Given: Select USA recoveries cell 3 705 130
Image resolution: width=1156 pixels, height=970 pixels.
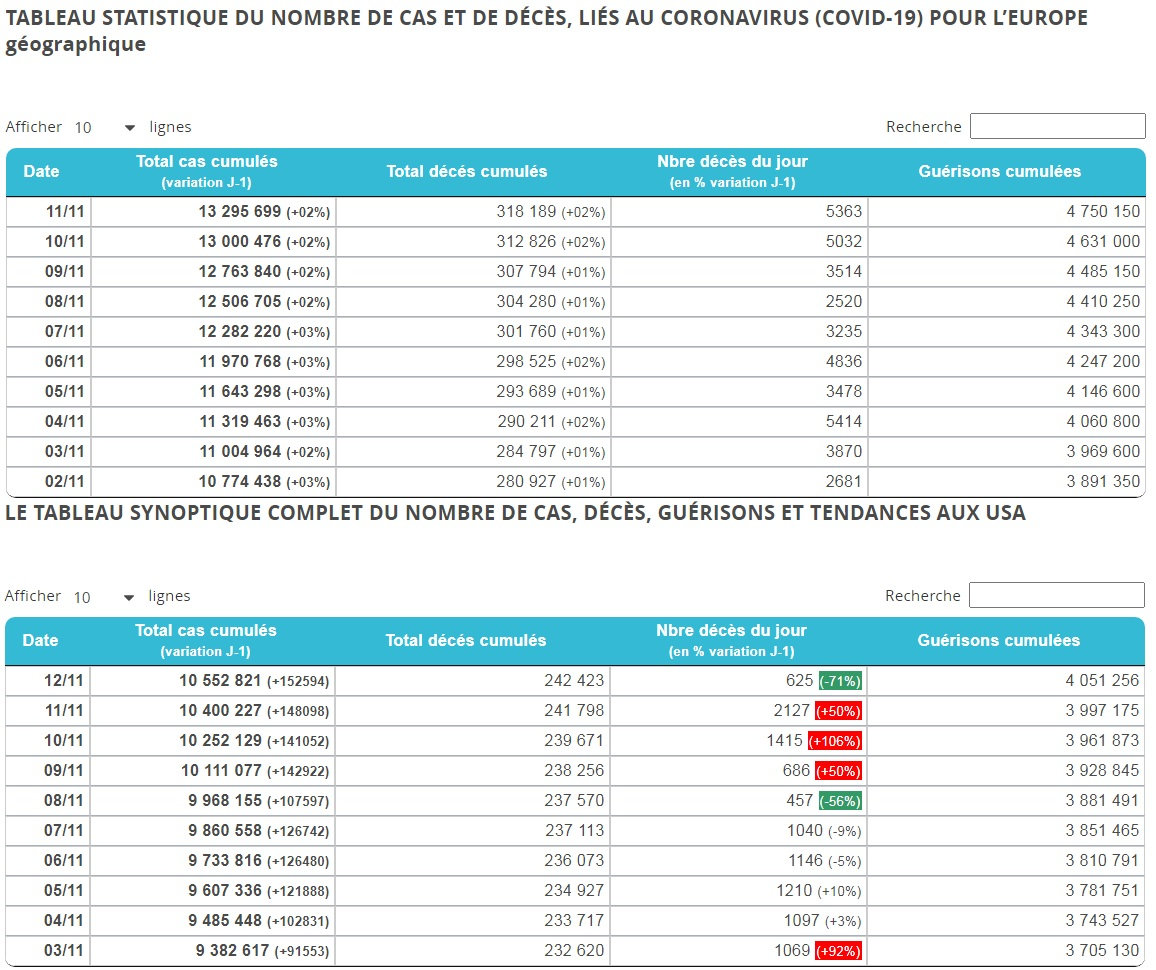Looking at the screenshot, I should 1006,950.
